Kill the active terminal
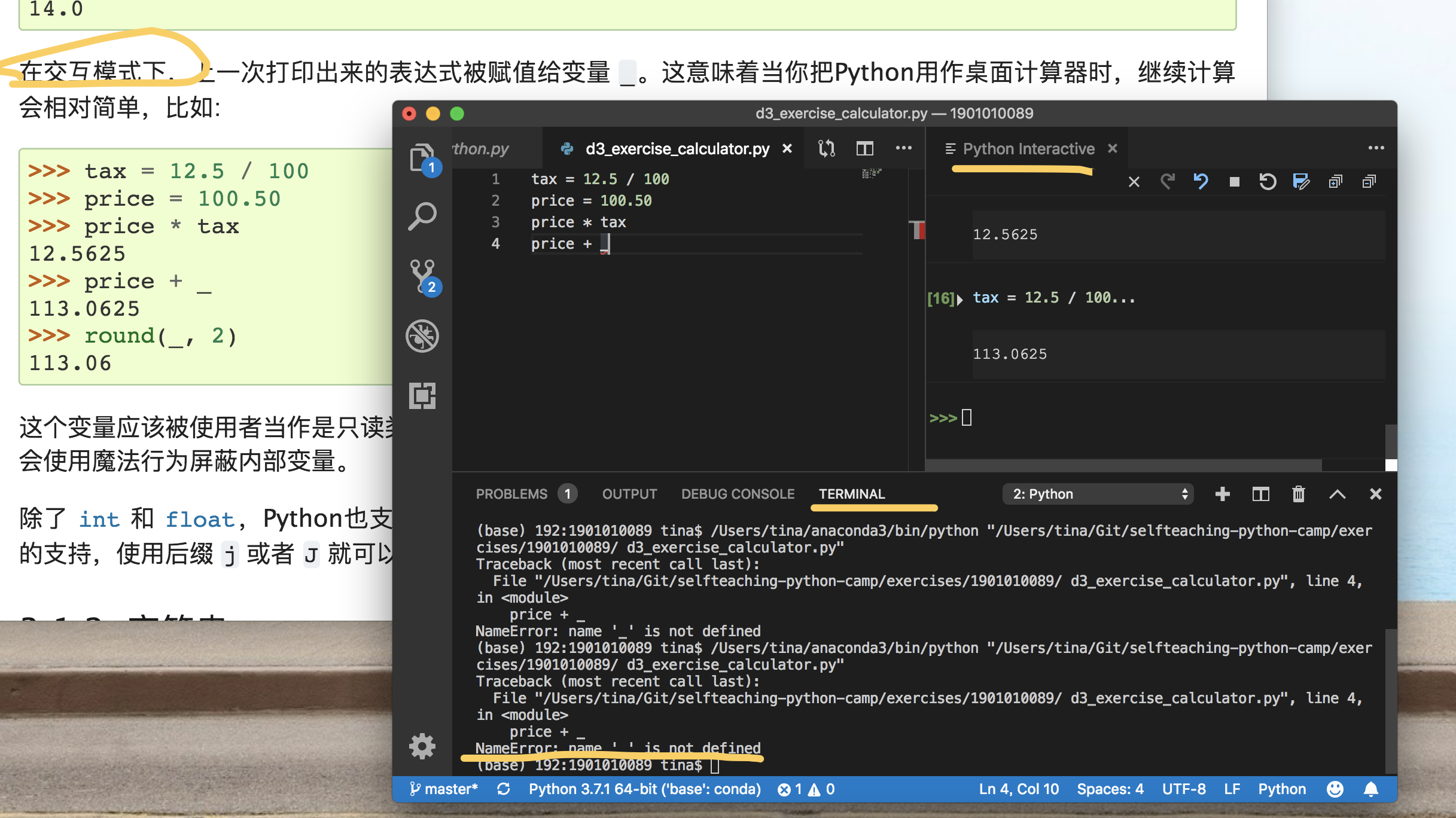The image size is (1456, 818). [1299, 494]
